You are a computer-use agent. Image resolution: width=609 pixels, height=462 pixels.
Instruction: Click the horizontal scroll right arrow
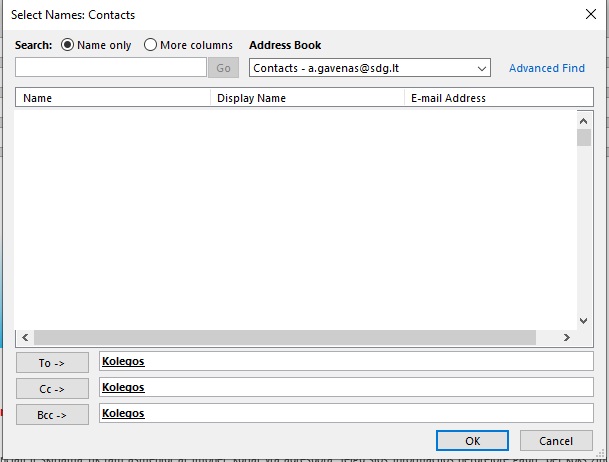tap(568, 337)
